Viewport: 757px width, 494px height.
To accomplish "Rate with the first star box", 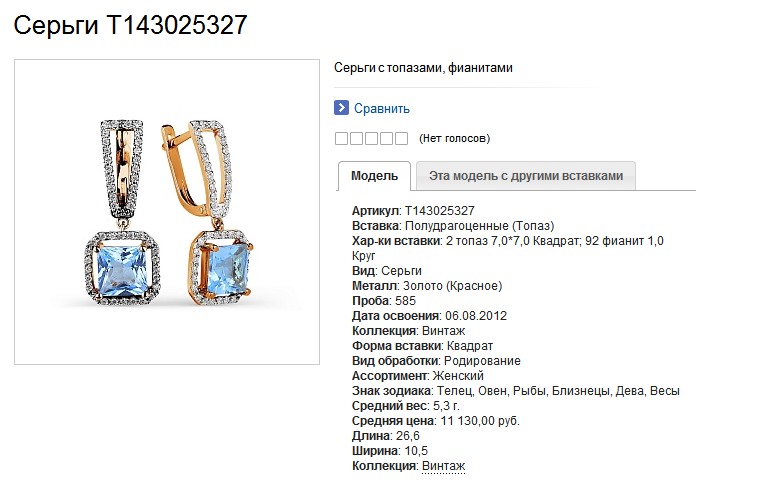I will [341, 139].
